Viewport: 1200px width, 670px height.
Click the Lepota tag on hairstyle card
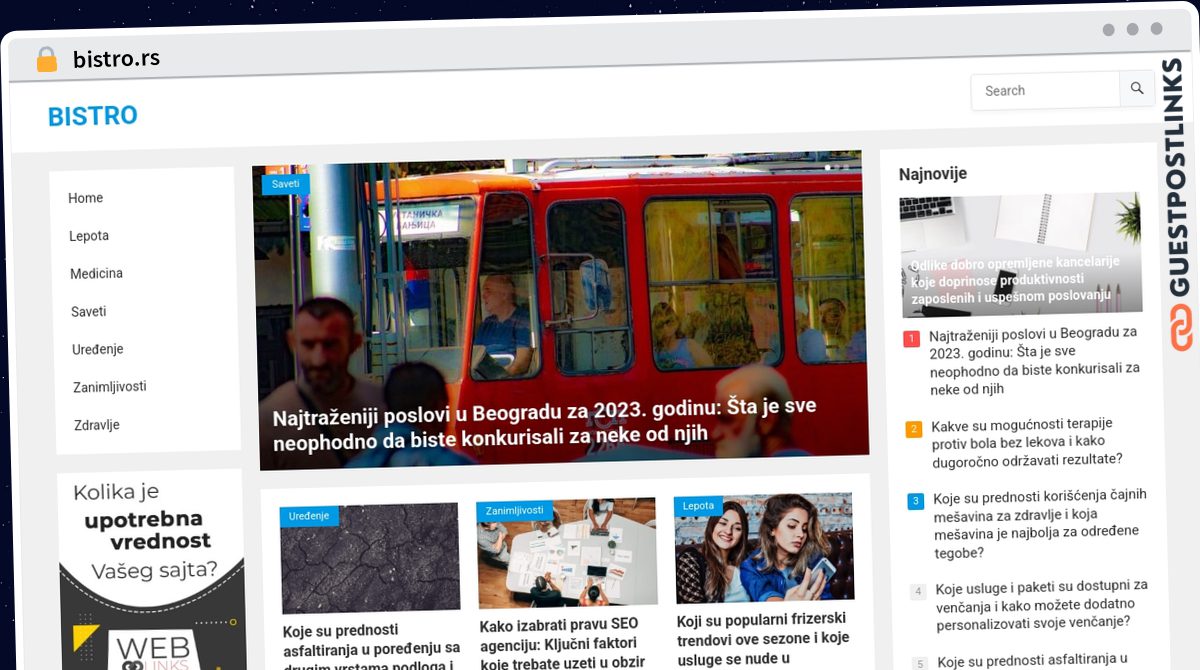pos(698,505)
